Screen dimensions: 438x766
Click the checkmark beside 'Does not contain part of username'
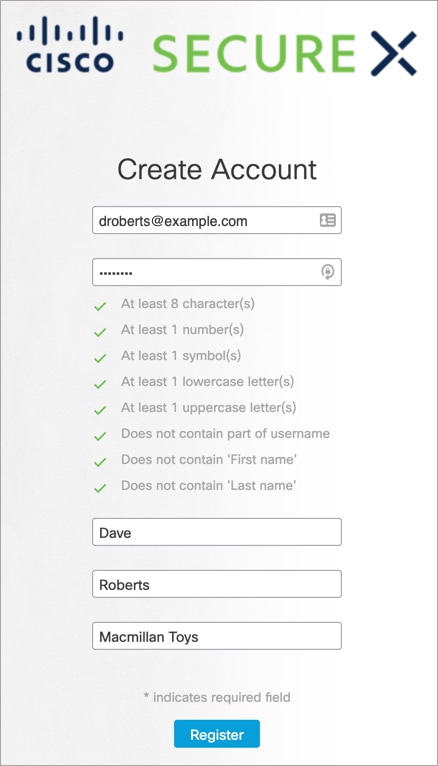tap(100, 436)
